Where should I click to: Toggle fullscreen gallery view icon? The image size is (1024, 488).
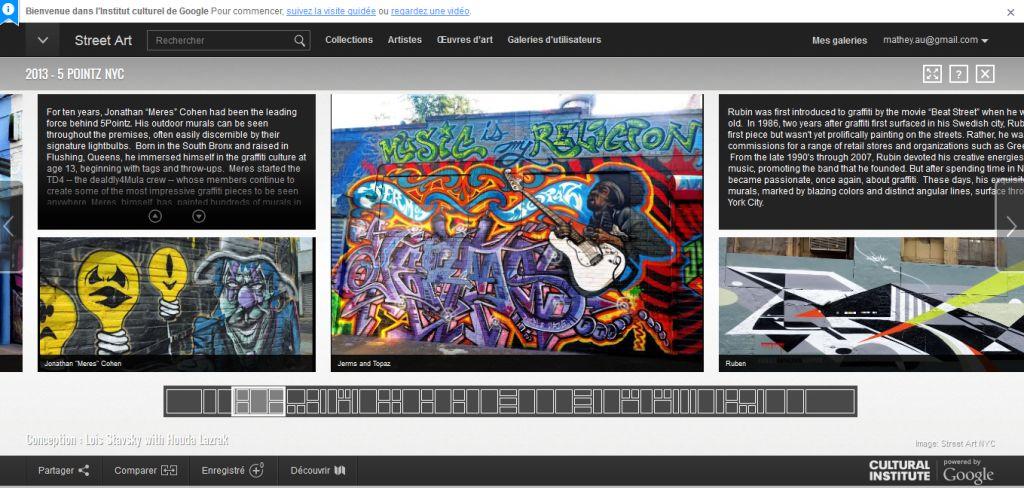point(933,74)
